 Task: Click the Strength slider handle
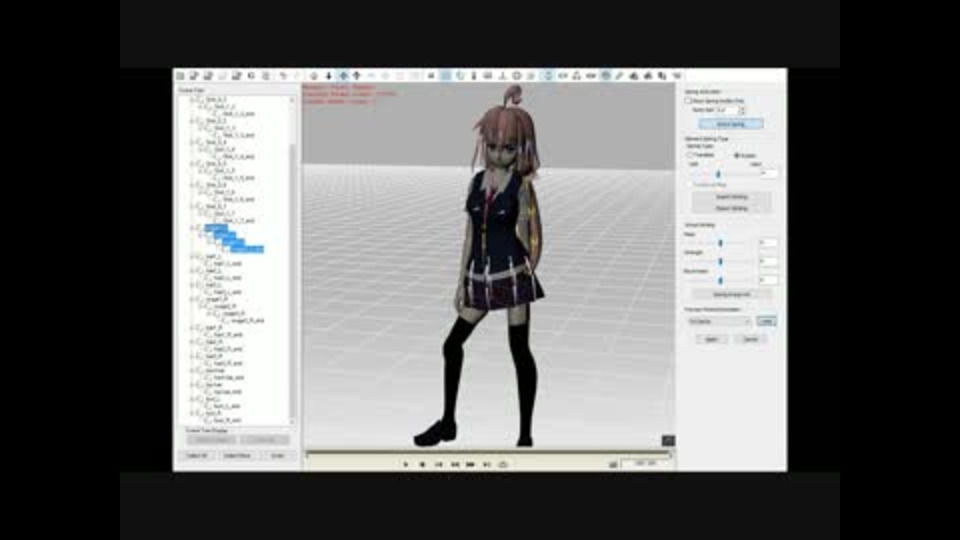click(721, 261)
